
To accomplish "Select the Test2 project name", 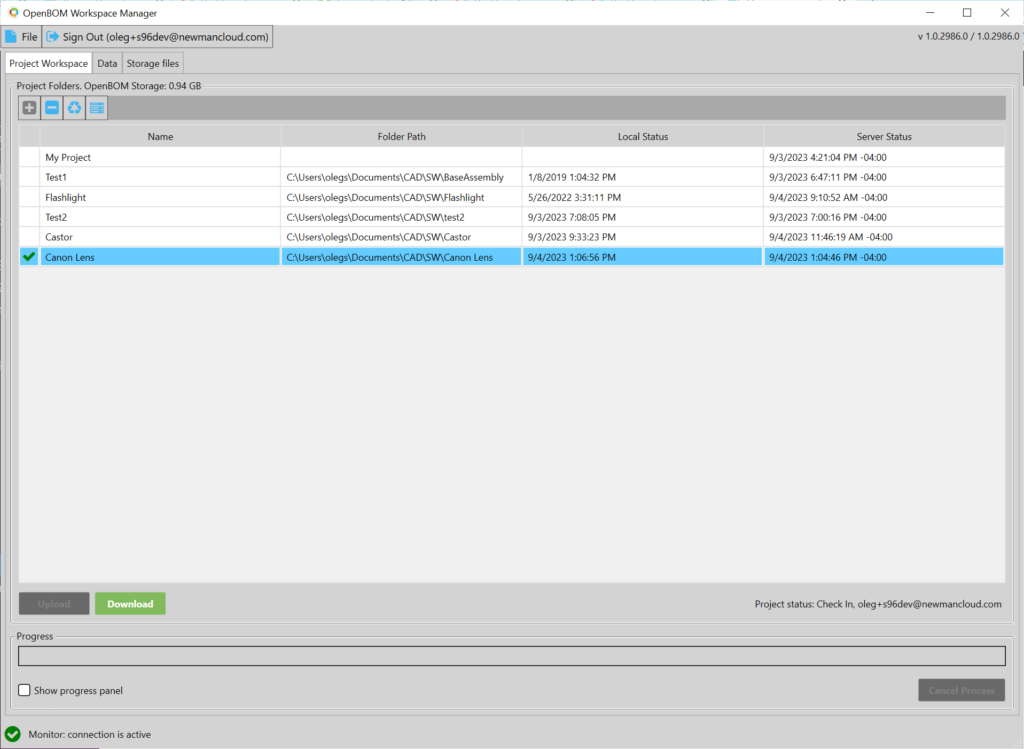I will [x=56, y=217].
